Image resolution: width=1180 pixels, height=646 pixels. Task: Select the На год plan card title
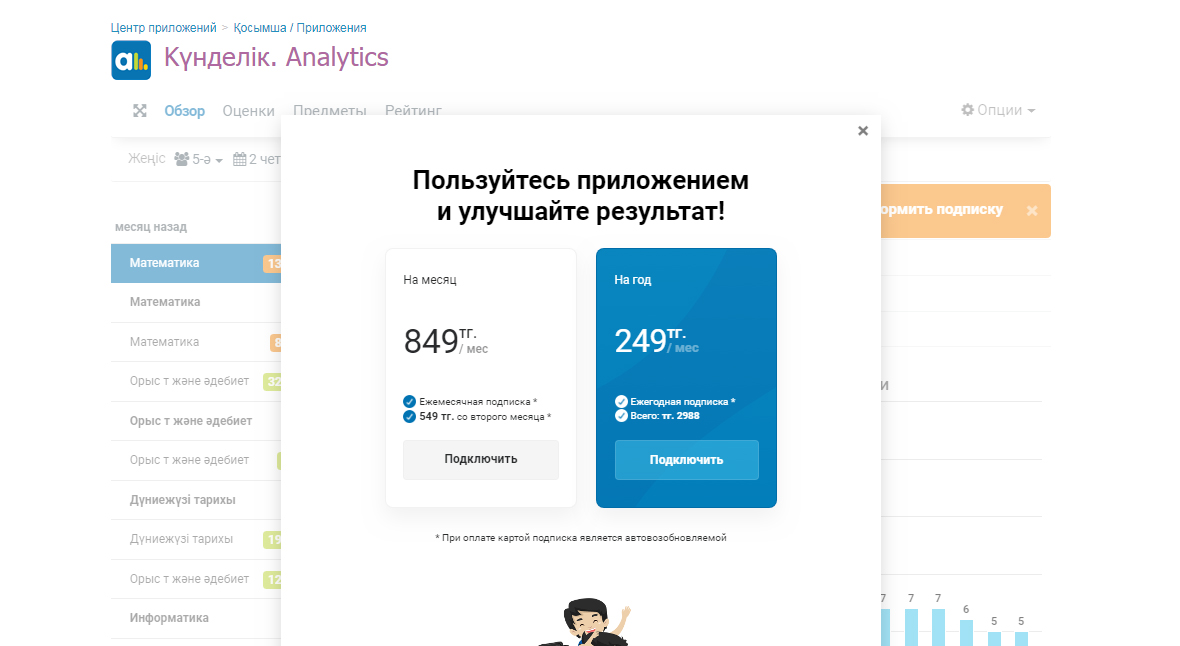(x=633, y=279)
